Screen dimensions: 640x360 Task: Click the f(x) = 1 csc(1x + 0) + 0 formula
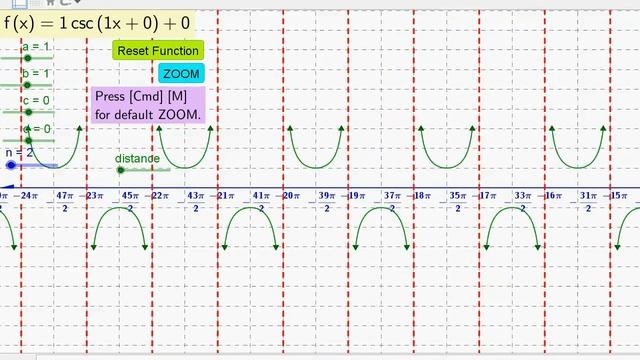[97, 23]
